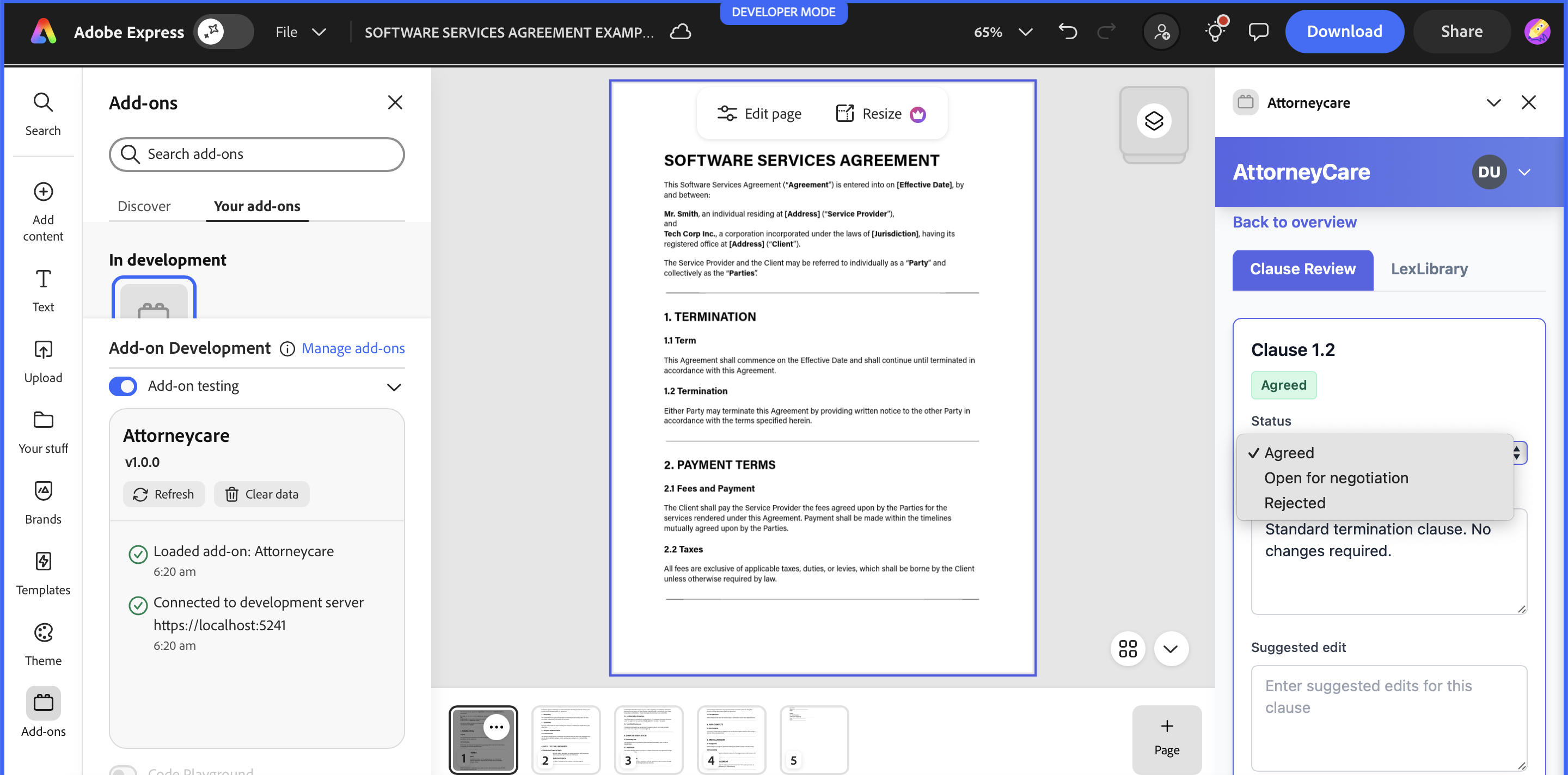
Task: Click the undo arrow icon
Action: click(1068, 32)
